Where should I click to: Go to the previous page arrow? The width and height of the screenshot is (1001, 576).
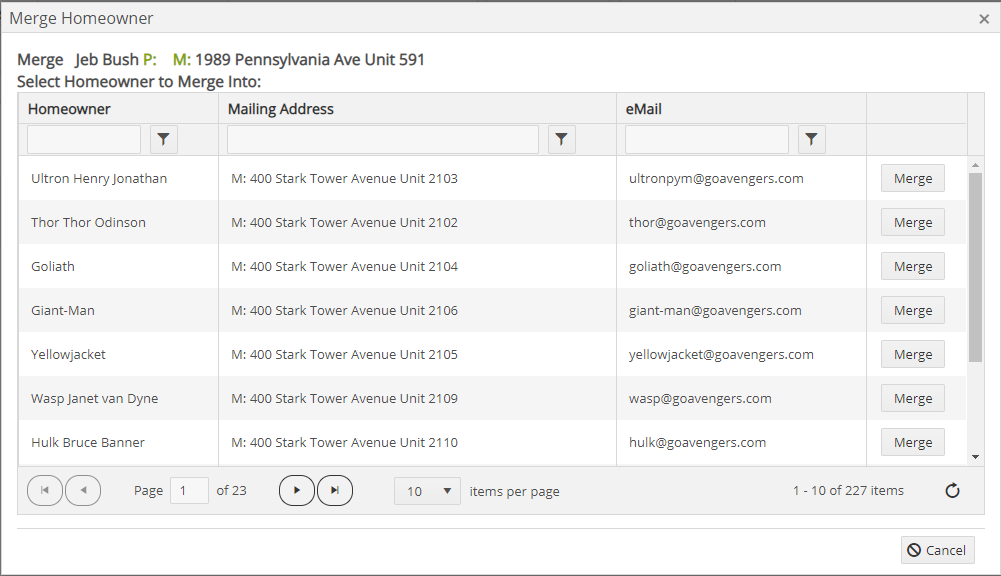pos(83,491)
